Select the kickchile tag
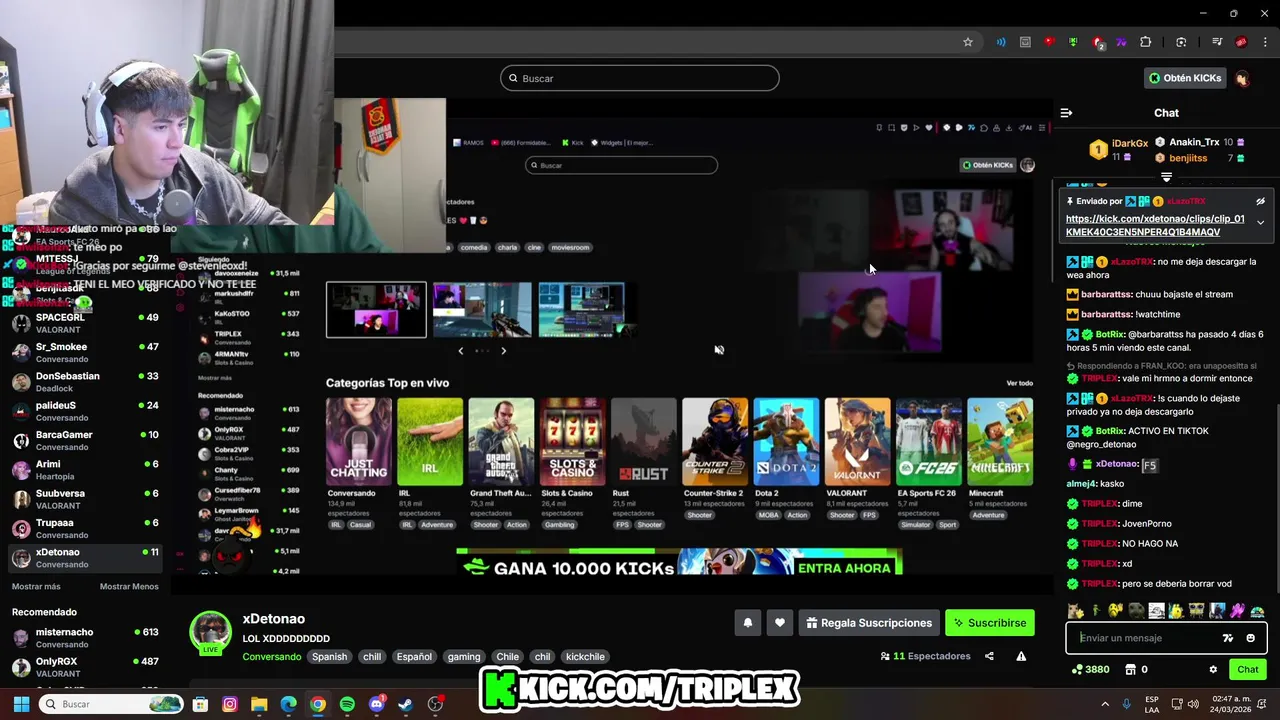 (585, 657)
